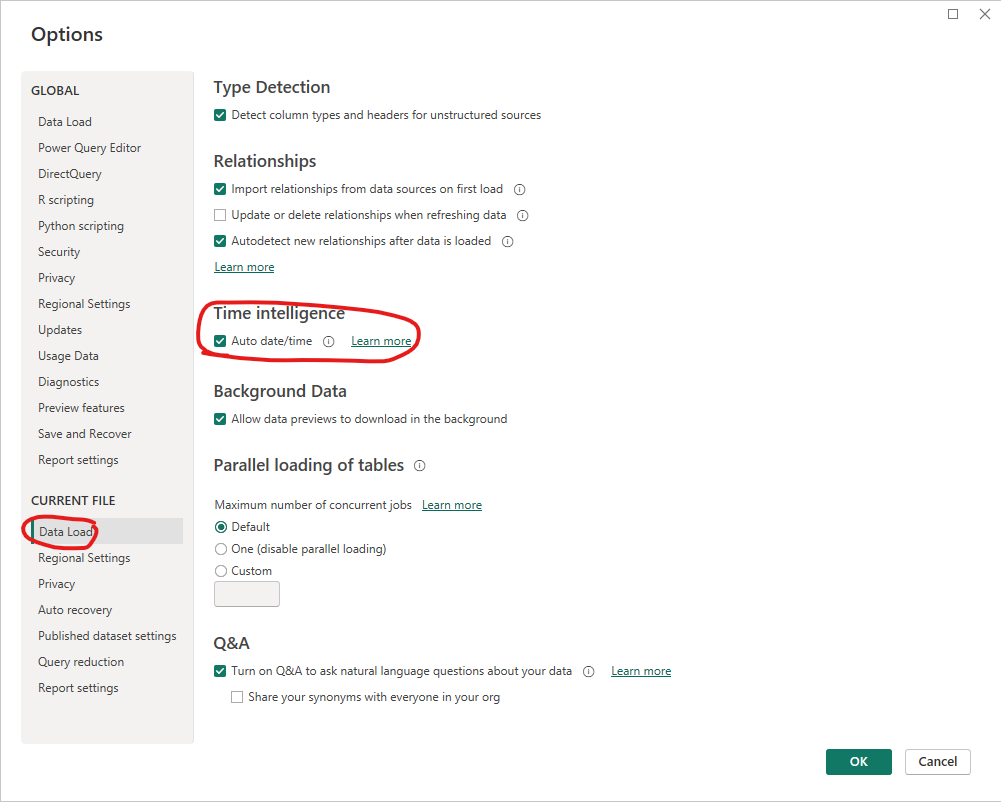The height and width of the screenshot is (802, 1001).
Task: Open Global Report settings
Action: [x=78, y=460]
